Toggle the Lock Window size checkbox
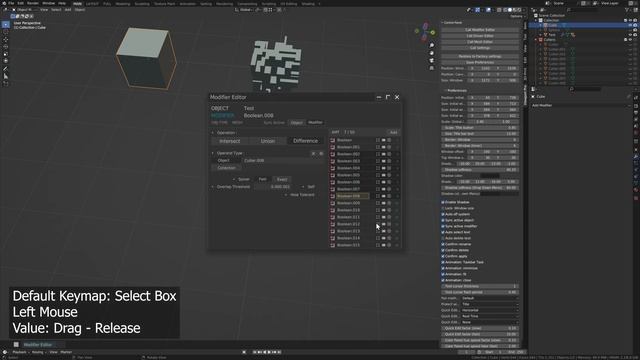 (443, 208)
